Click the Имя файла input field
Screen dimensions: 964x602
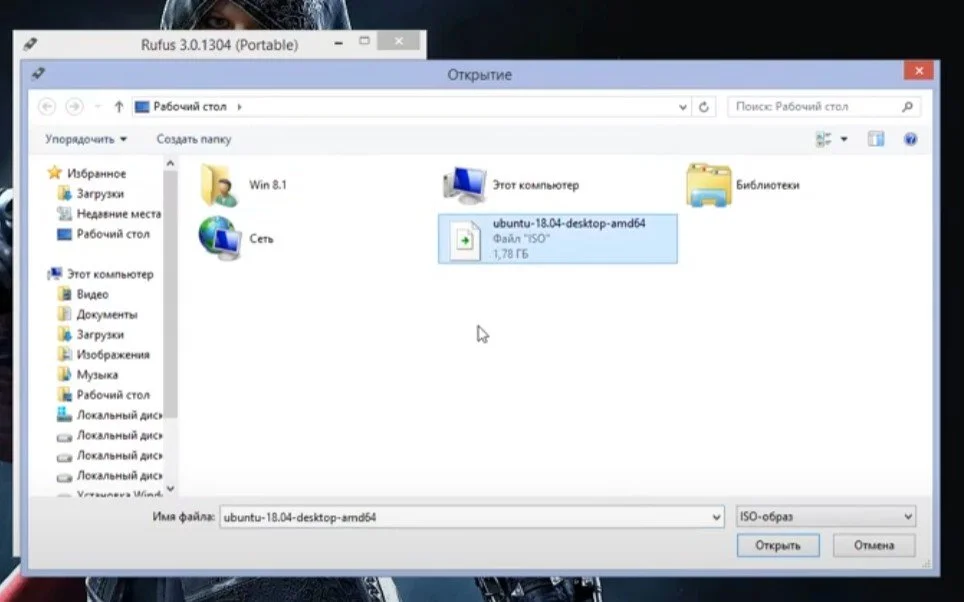[x=465, y=517]
